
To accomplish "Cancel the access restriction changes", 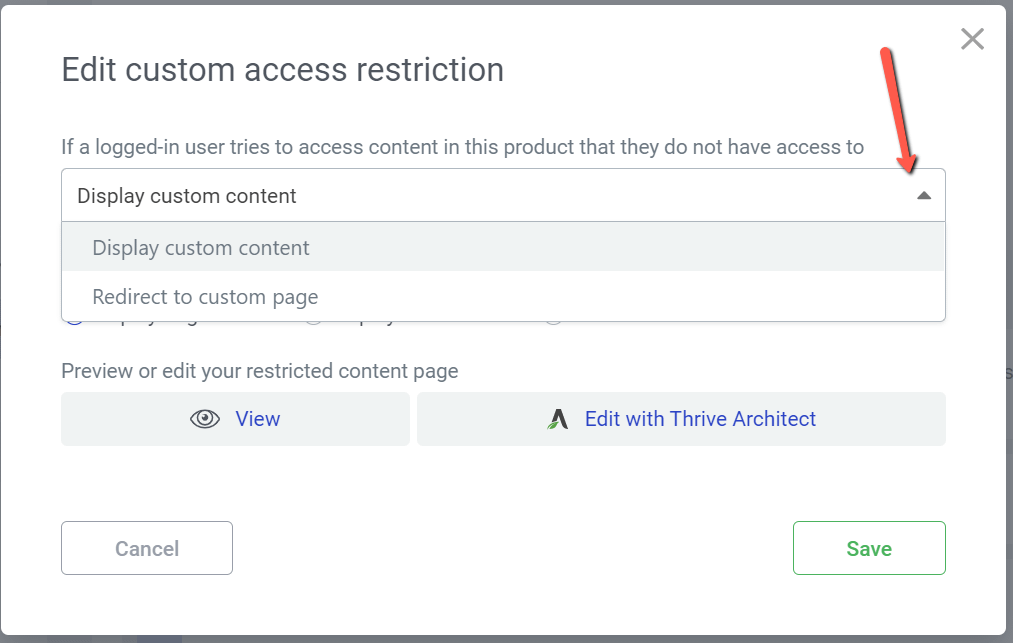I will pos(147,548).
